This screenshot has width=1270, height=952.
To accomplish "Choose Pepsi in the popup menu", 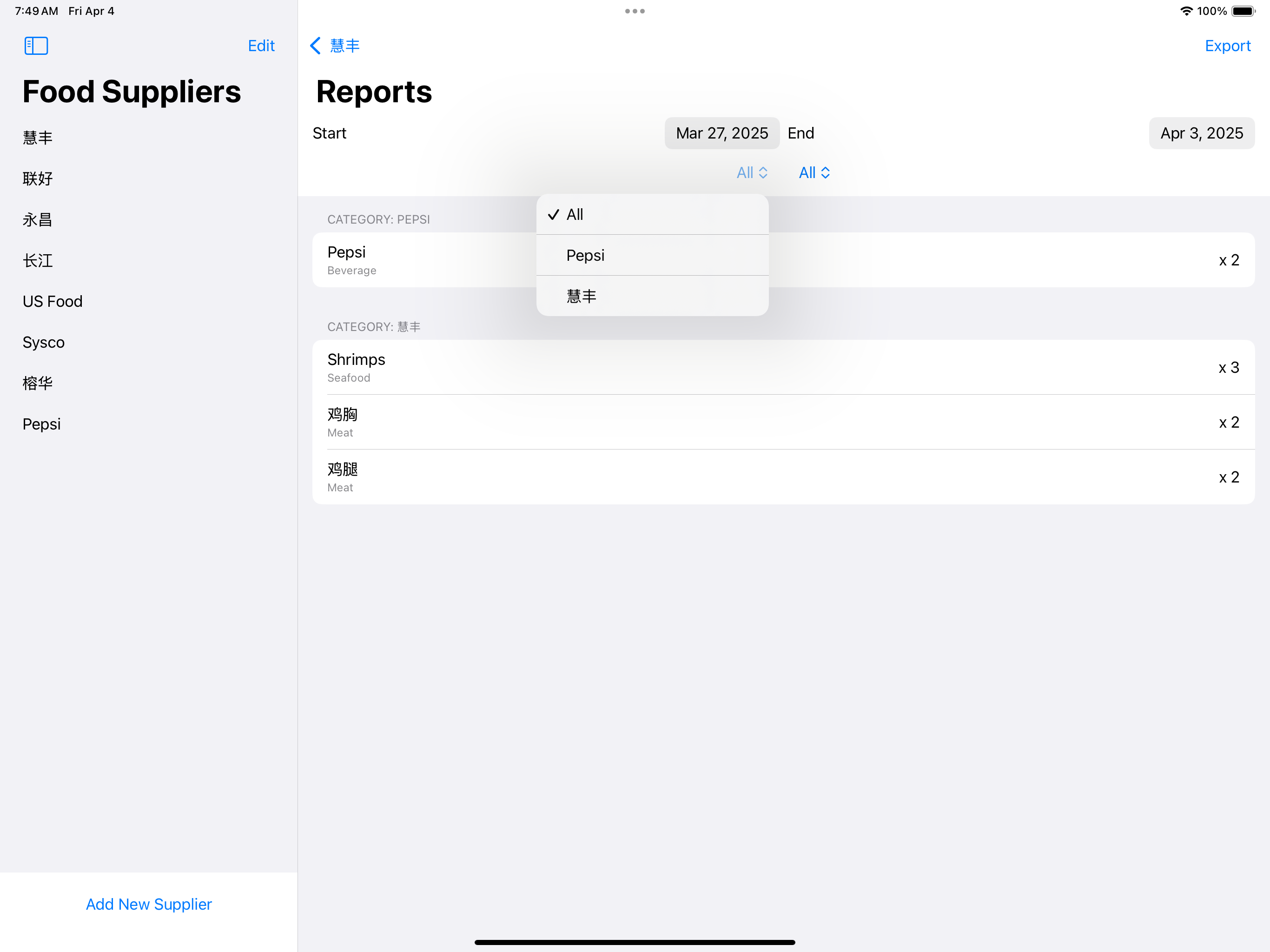I will click(652, 255).
